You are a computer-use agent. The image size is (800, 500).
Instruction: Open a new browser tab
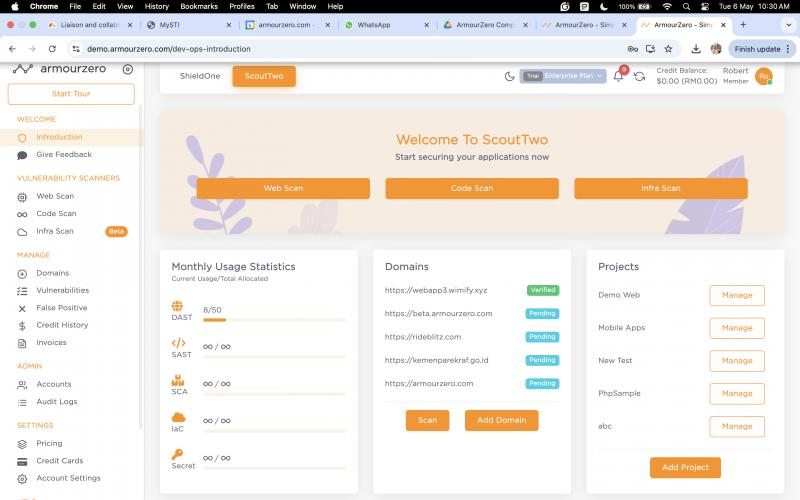tap(743, 24)
